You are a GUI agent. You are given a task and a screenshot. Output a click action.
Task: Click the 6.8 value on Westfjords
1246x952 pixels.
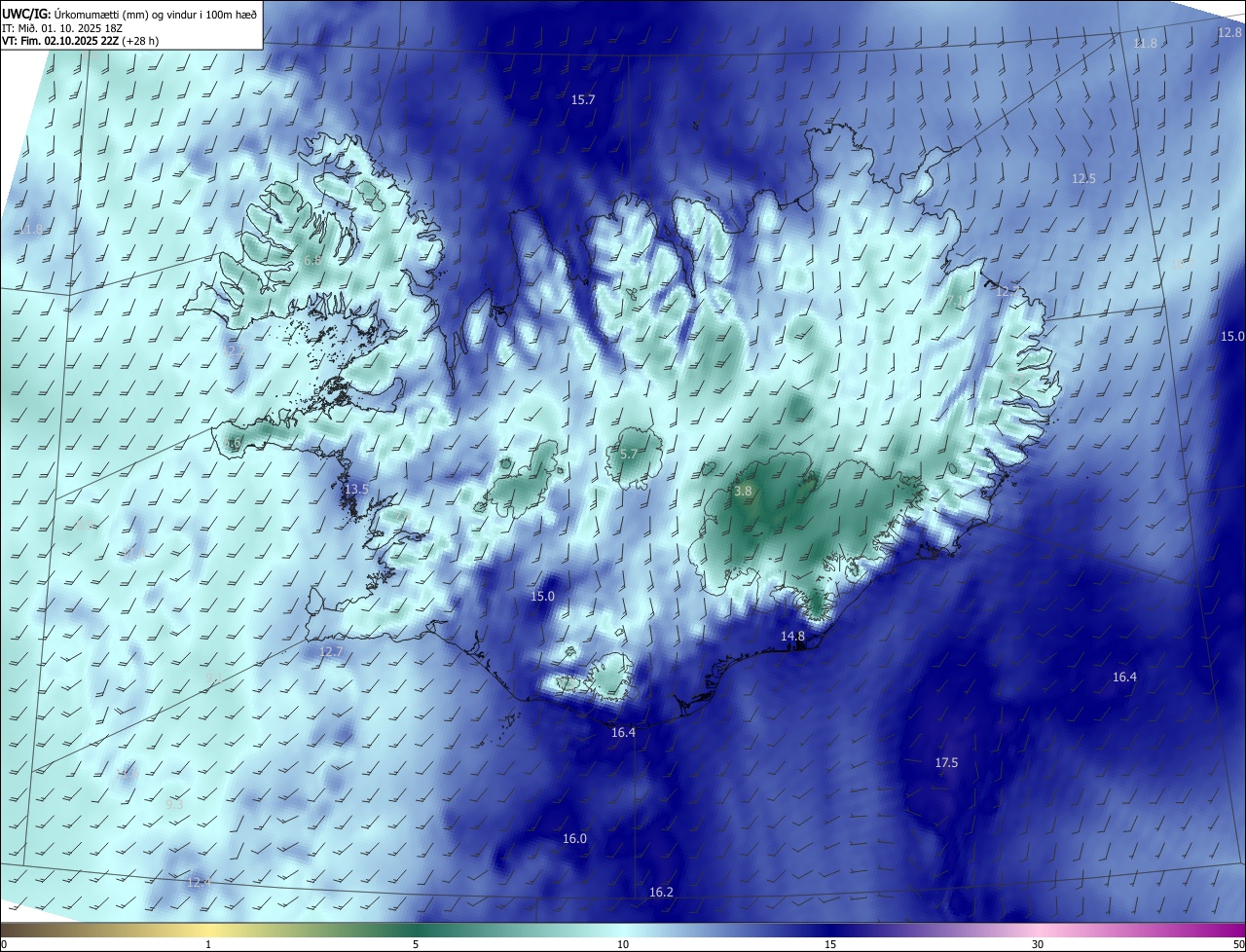312,260
